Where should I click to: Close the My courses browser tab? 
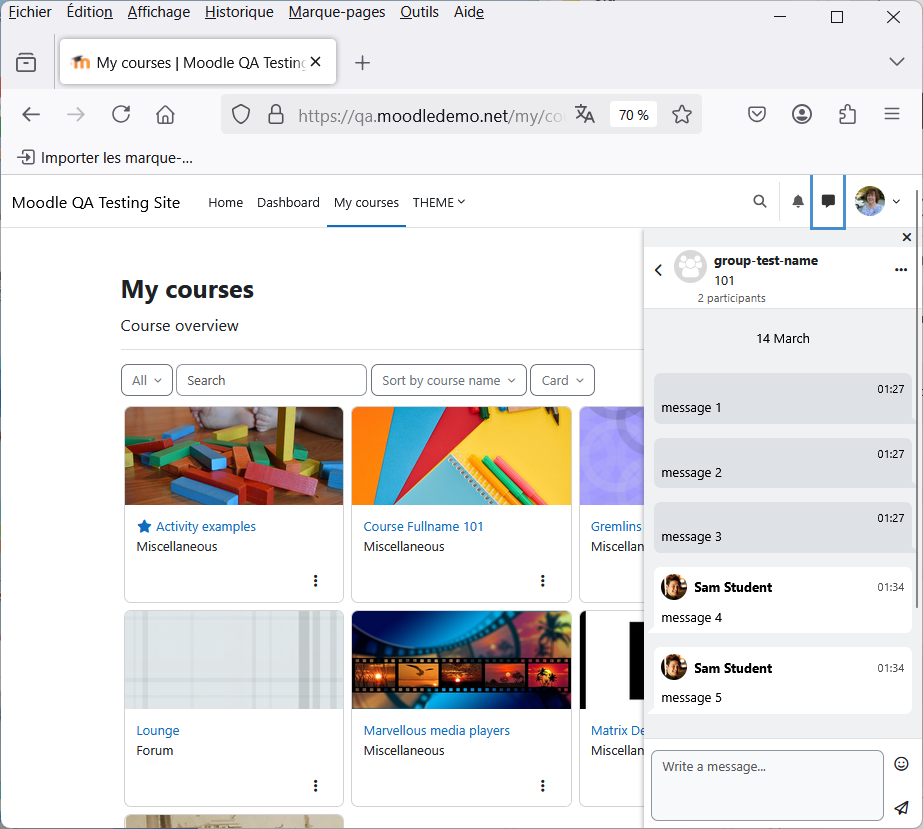(316, 62)
